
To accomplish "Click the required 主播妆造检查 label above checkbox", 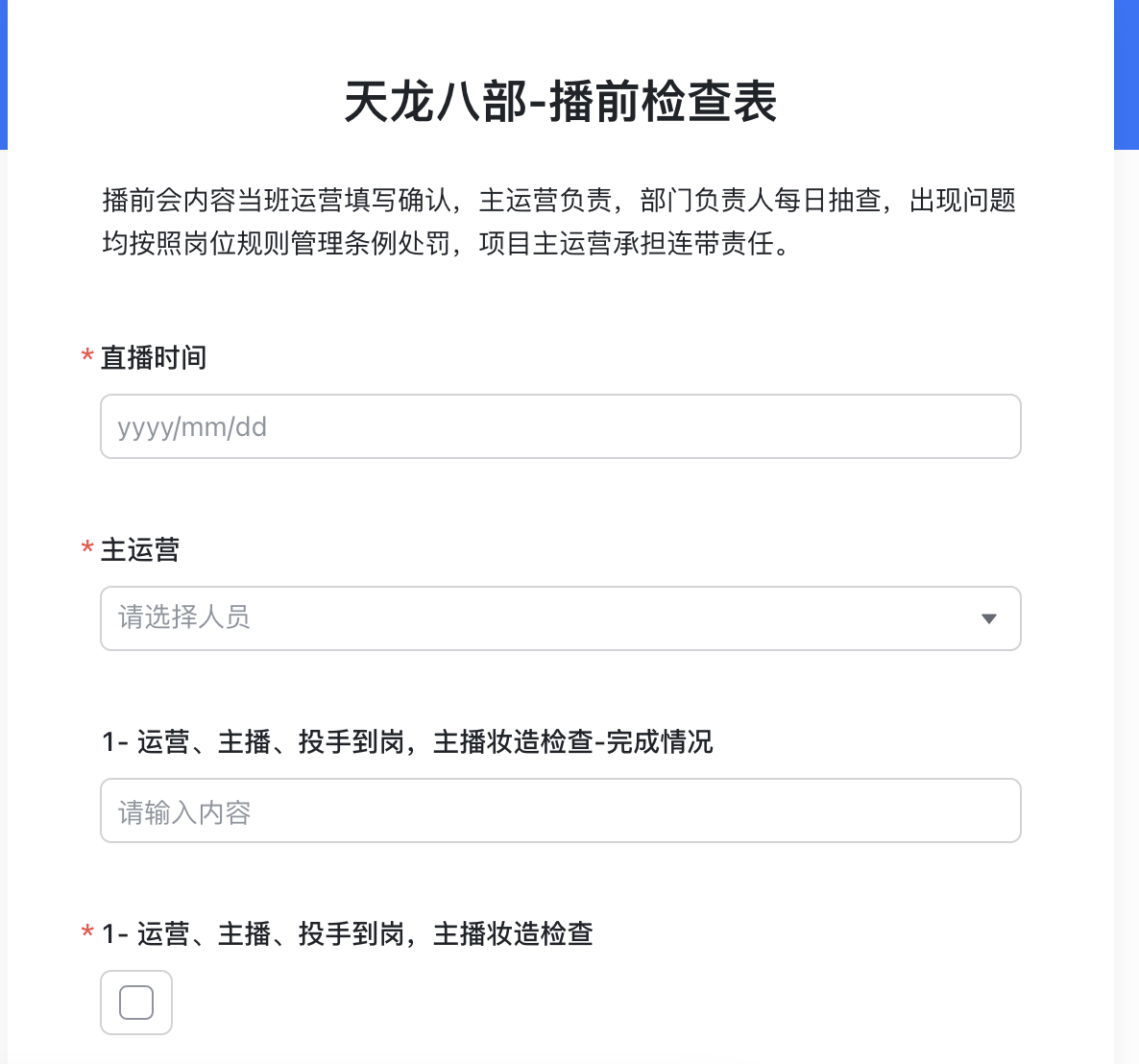I will (348, 934).
